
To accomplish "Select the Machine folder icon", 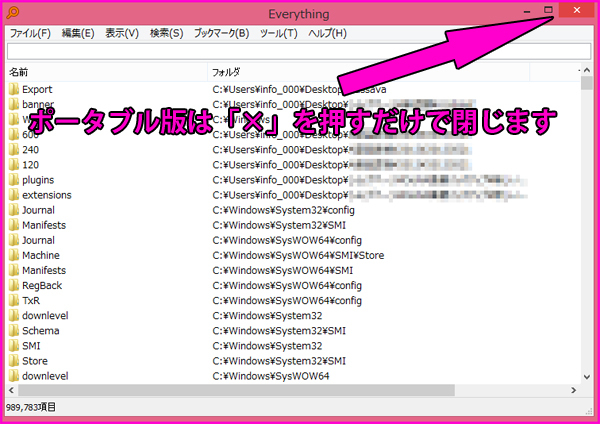I will pyautogui.click(x=14, y=255).
